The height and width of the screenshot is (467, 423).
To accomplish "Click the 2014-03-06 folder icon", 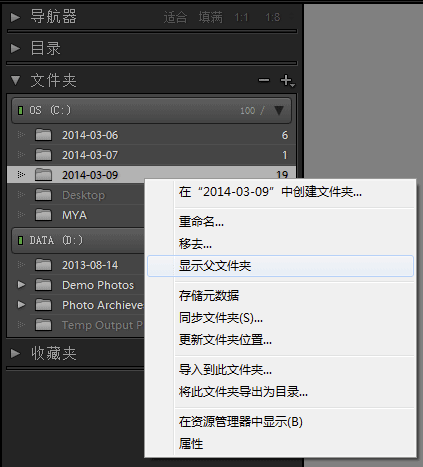I will tap(43, 135).
